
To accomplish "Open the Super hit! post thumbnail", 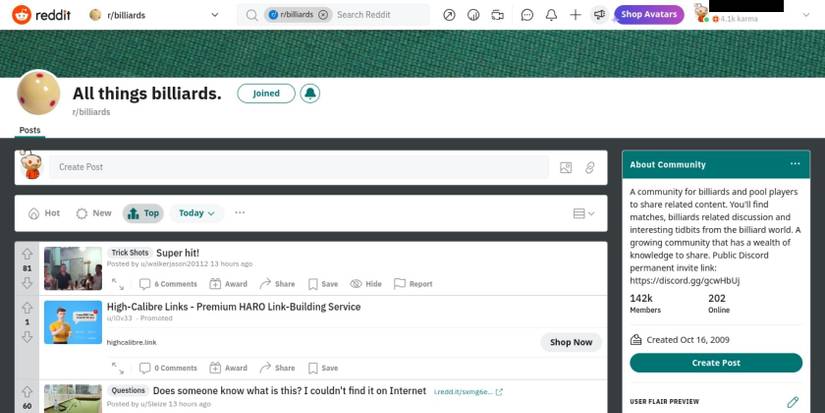I will [x=73, y=268].
